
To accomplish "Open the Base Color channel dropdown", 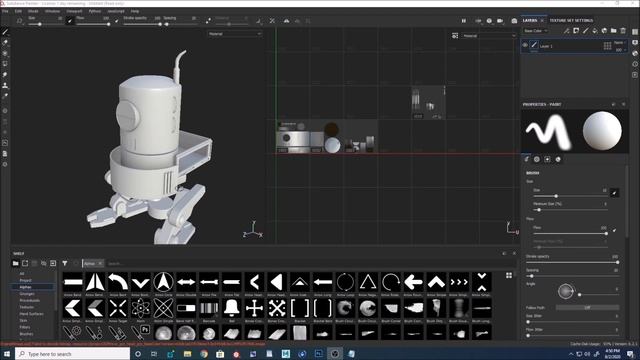I will pos(535,31).
